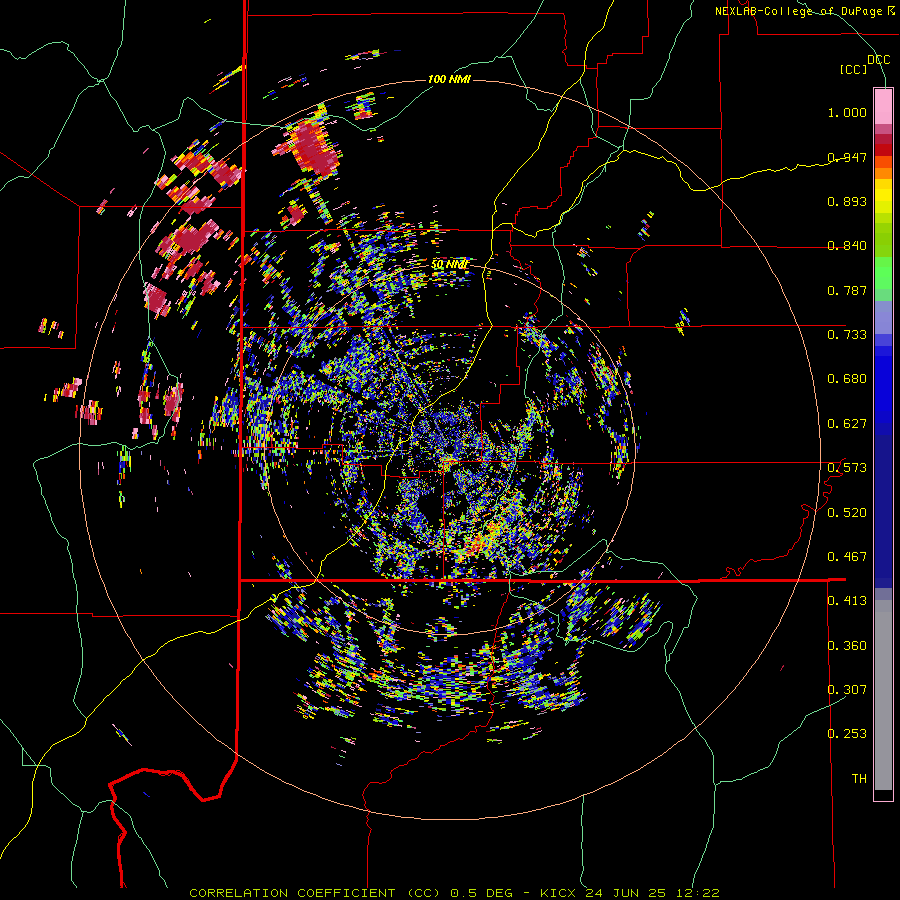Click the 0.360 legend value
This screenshot has width=900, height=900.
tap(847, 646)
